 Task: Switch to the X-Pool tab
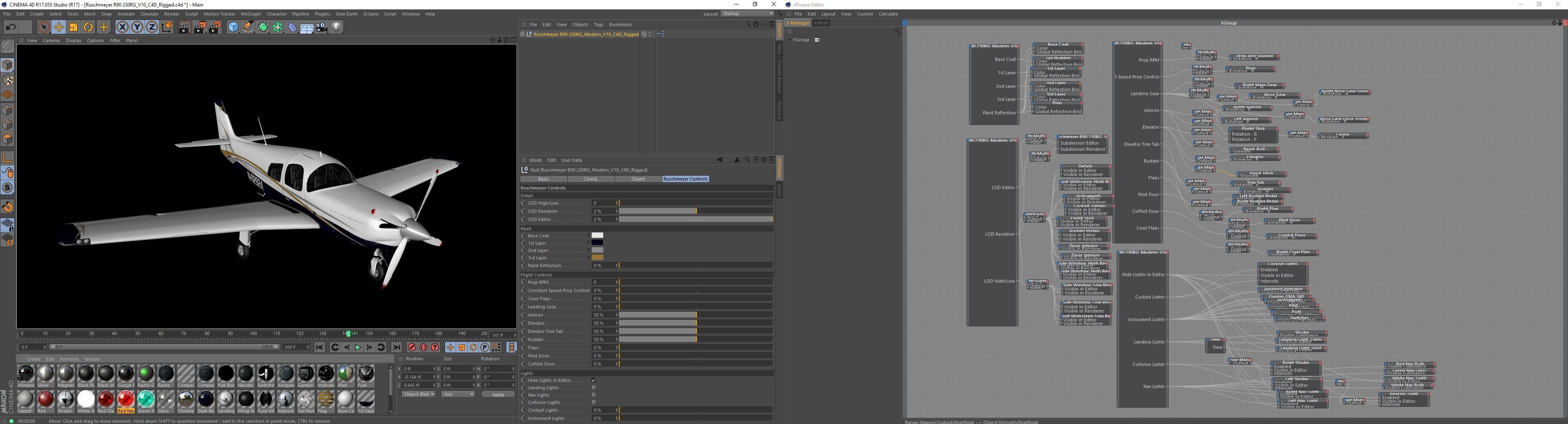821,23
